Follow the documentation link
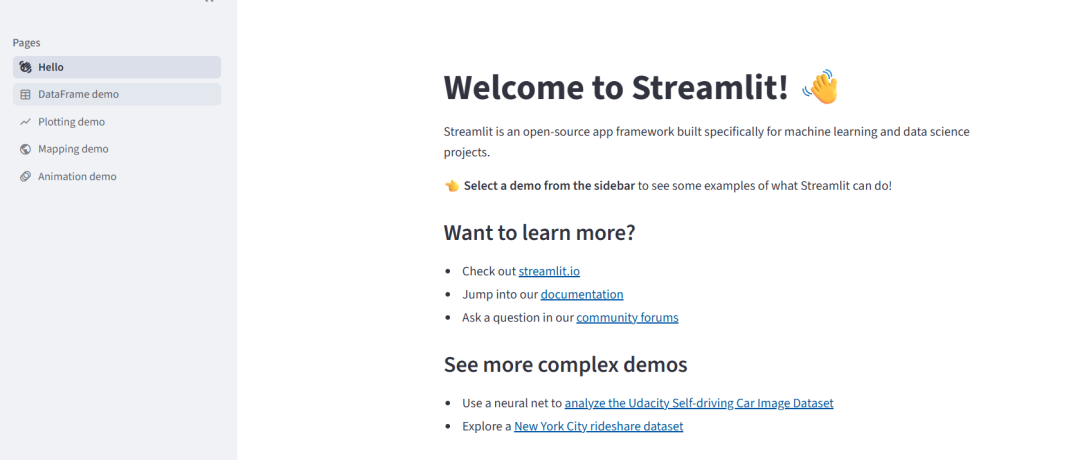Screen dimensions: 1080x460 point(582,294)
